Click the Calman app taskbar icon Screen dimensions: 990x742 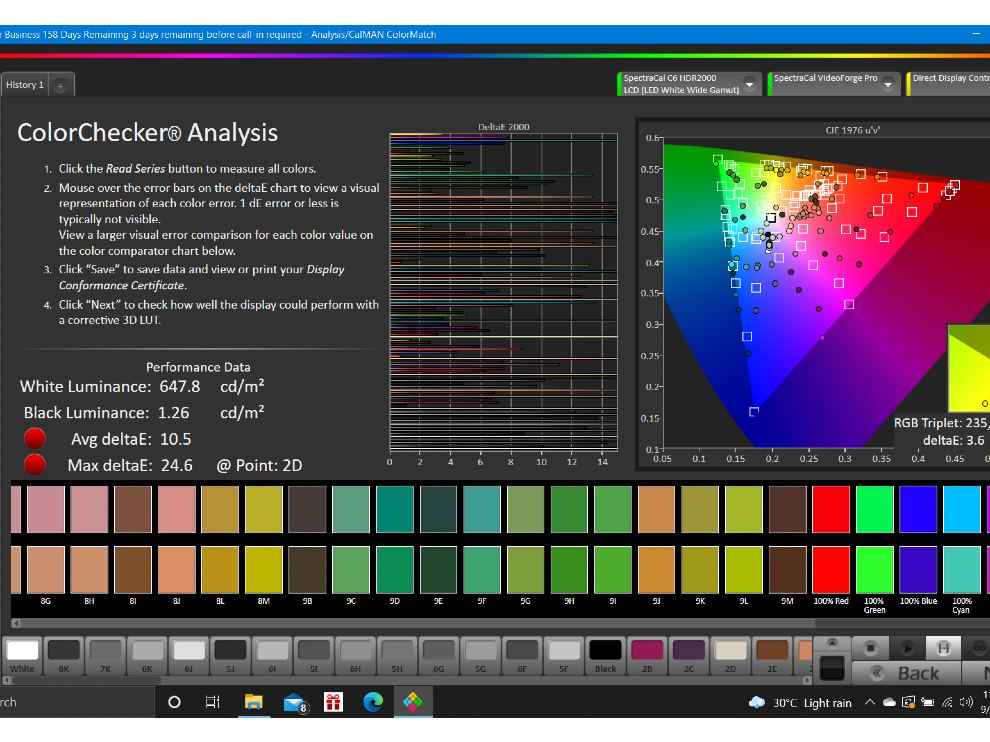413,702
